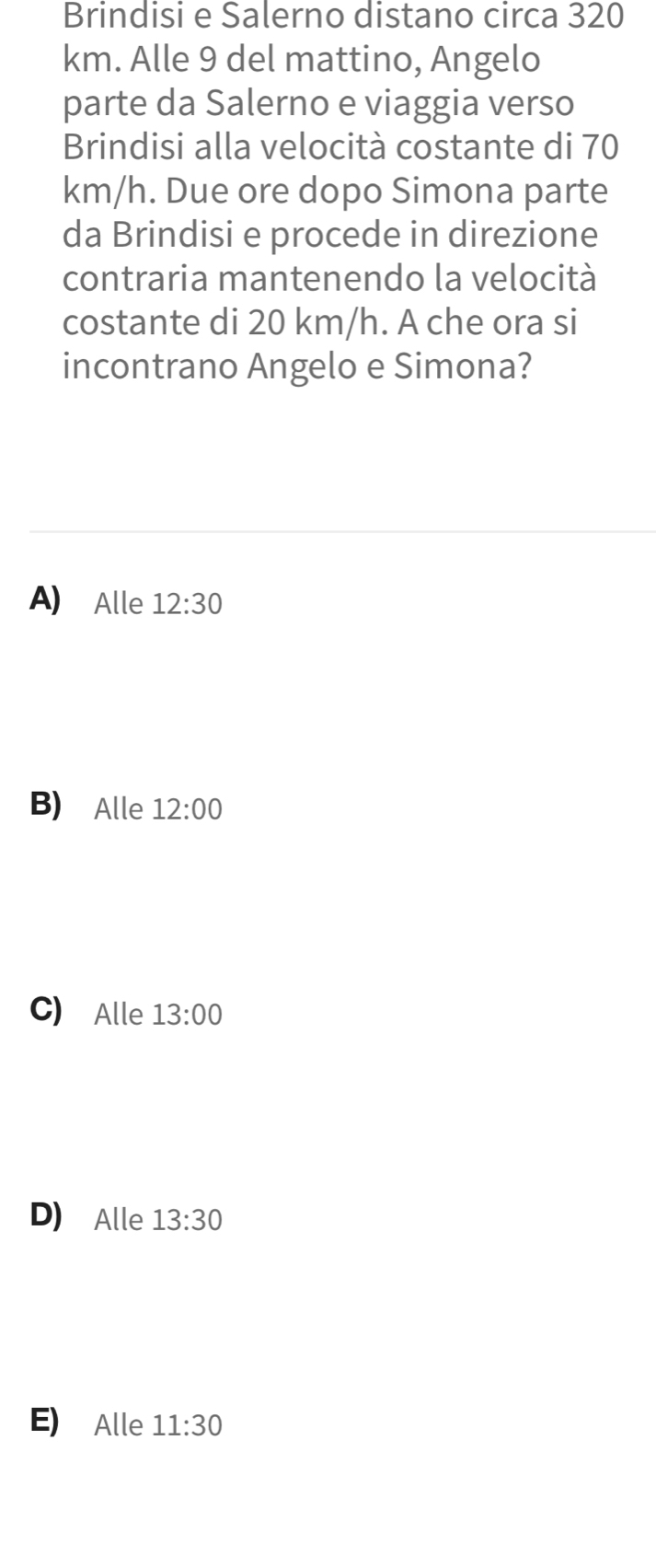This screenshot has height=1568, width=656.
Task: Click the line "km/h. Due ore dopo Simona parte"
Action: coord(336,192)
